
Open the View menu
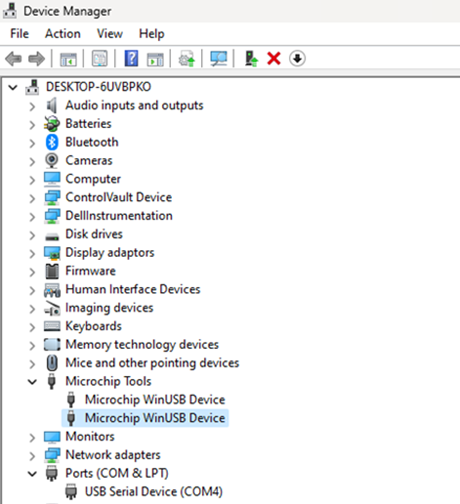[110, 34]
